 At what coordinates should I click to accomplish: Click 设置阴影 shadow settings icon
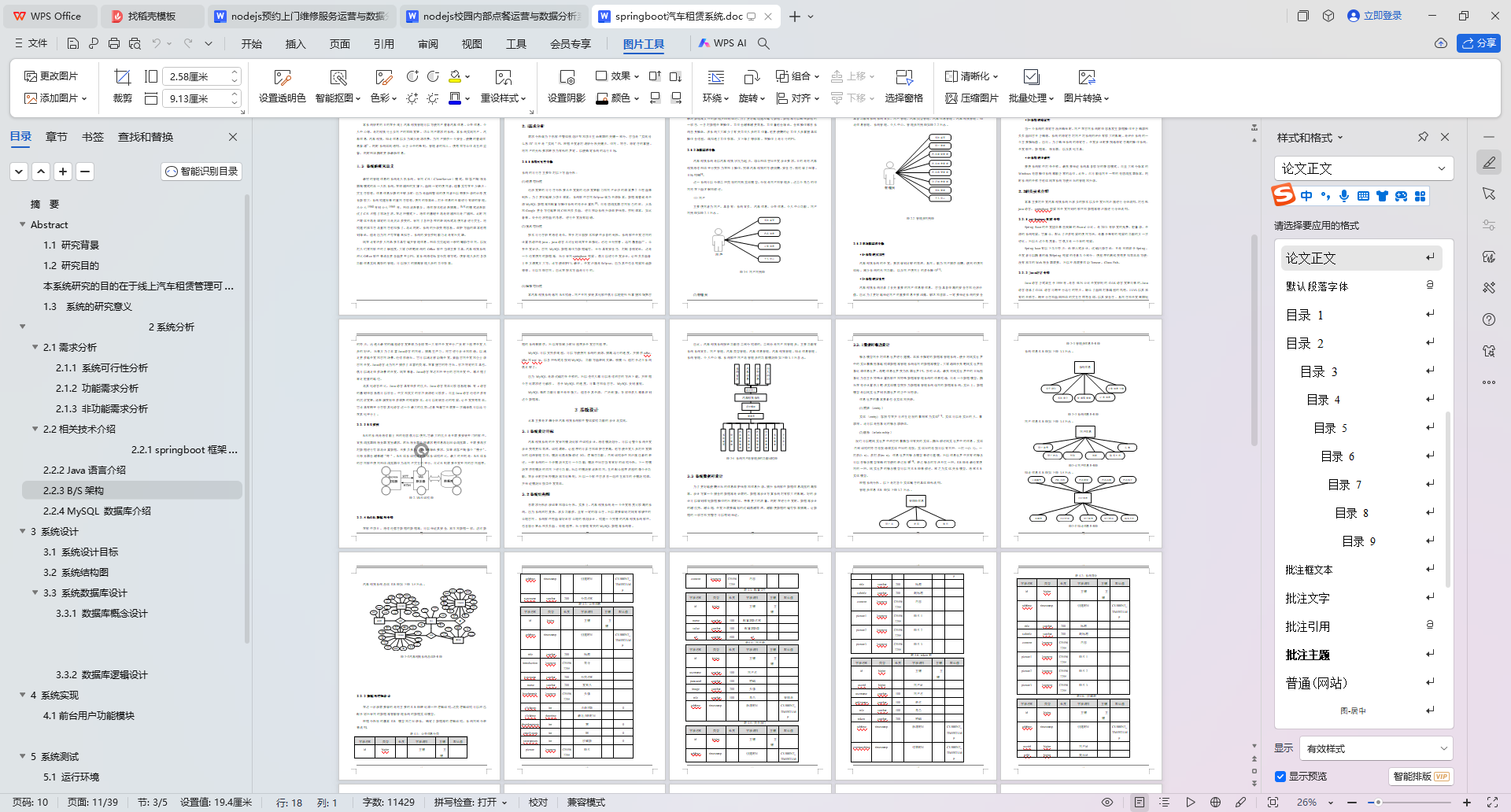pos(567,86)
